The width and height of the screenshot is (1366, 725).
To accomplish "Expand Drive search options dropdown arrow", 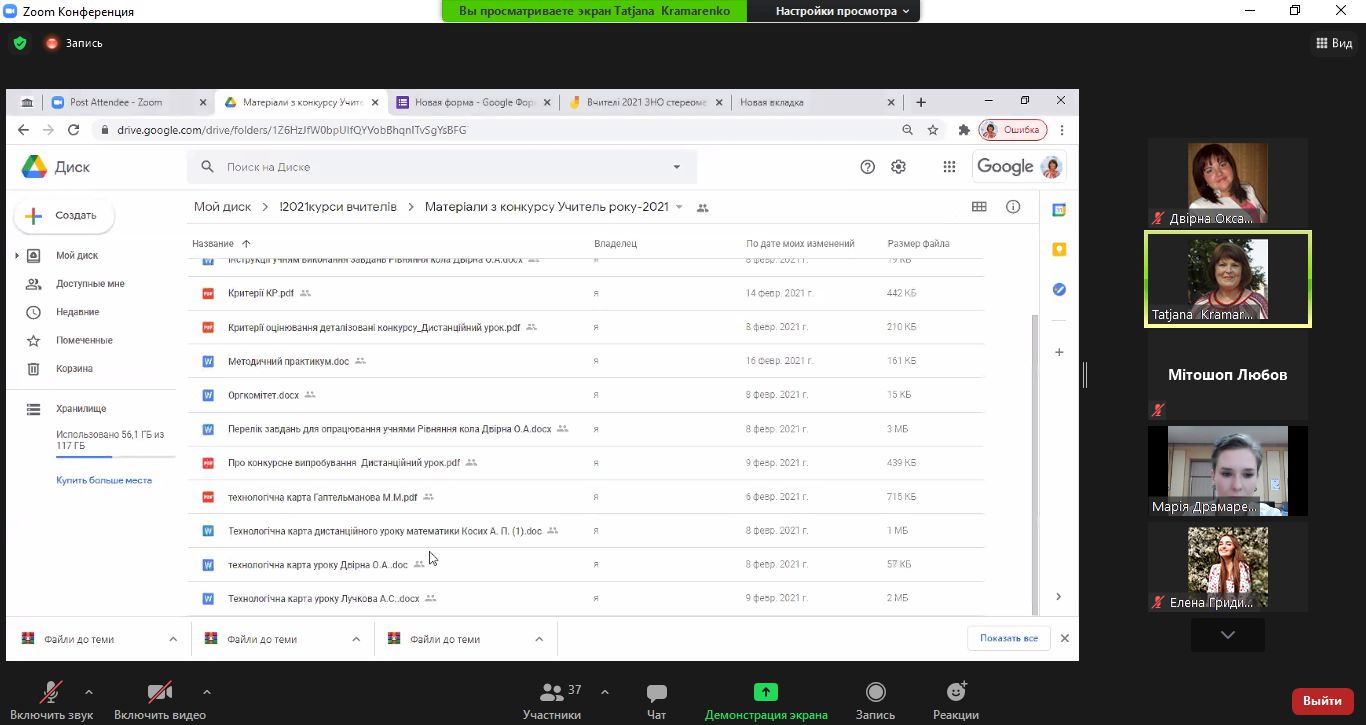I will 677,167.
